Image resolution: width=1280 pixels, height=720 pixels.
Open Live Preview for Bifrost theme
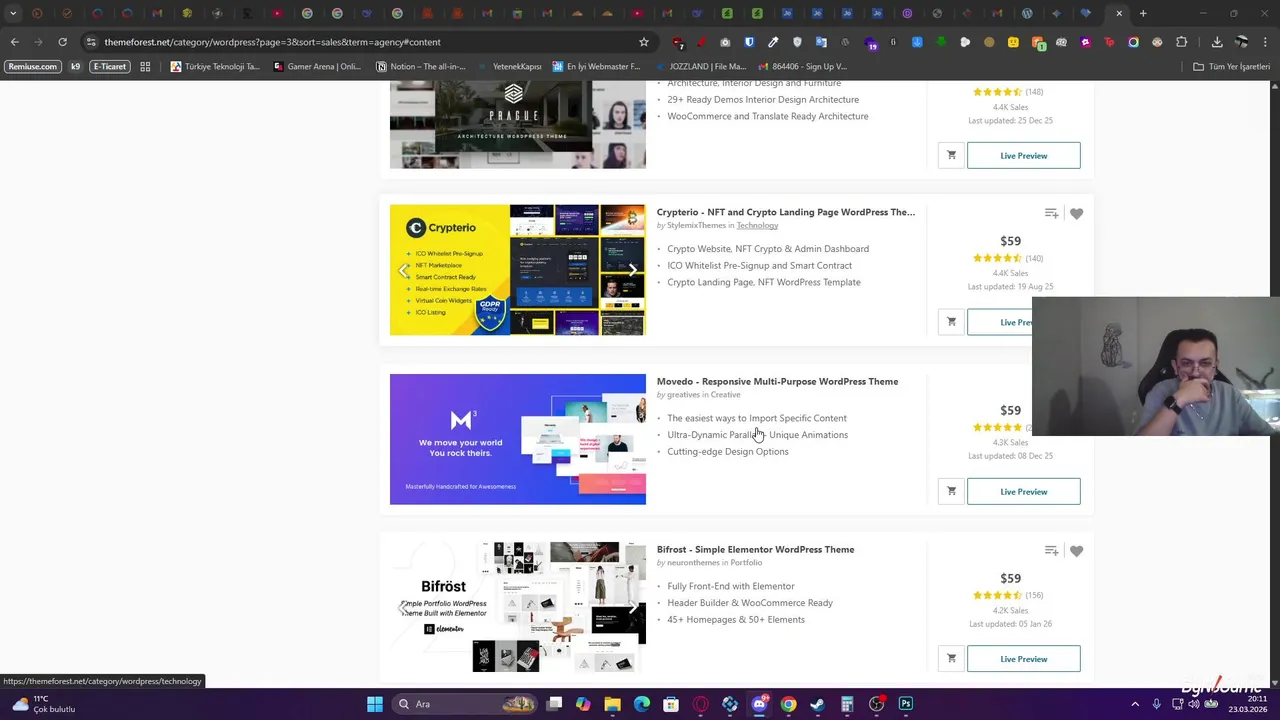1023,659
